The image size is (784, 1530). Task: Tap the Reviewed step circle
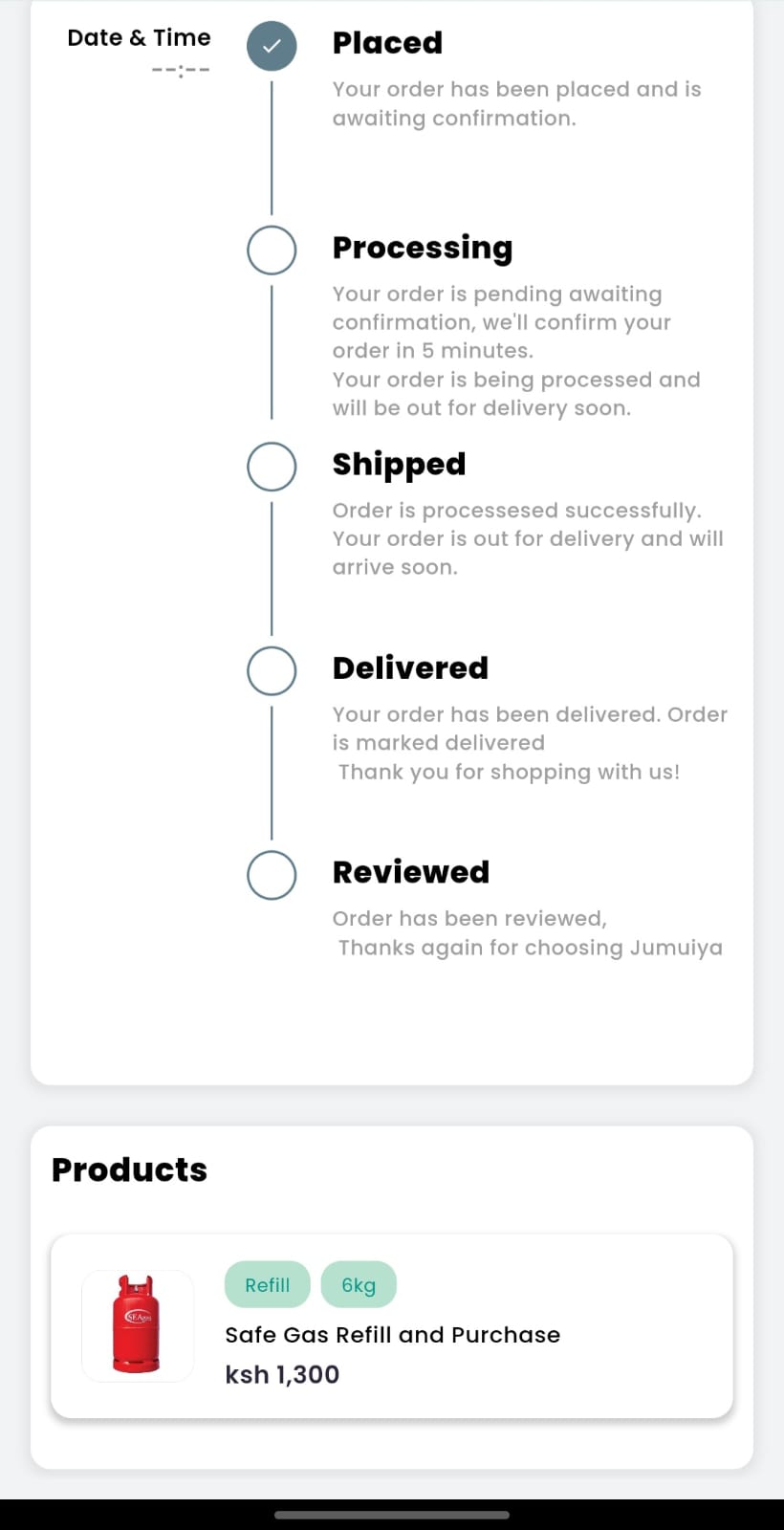272,875
